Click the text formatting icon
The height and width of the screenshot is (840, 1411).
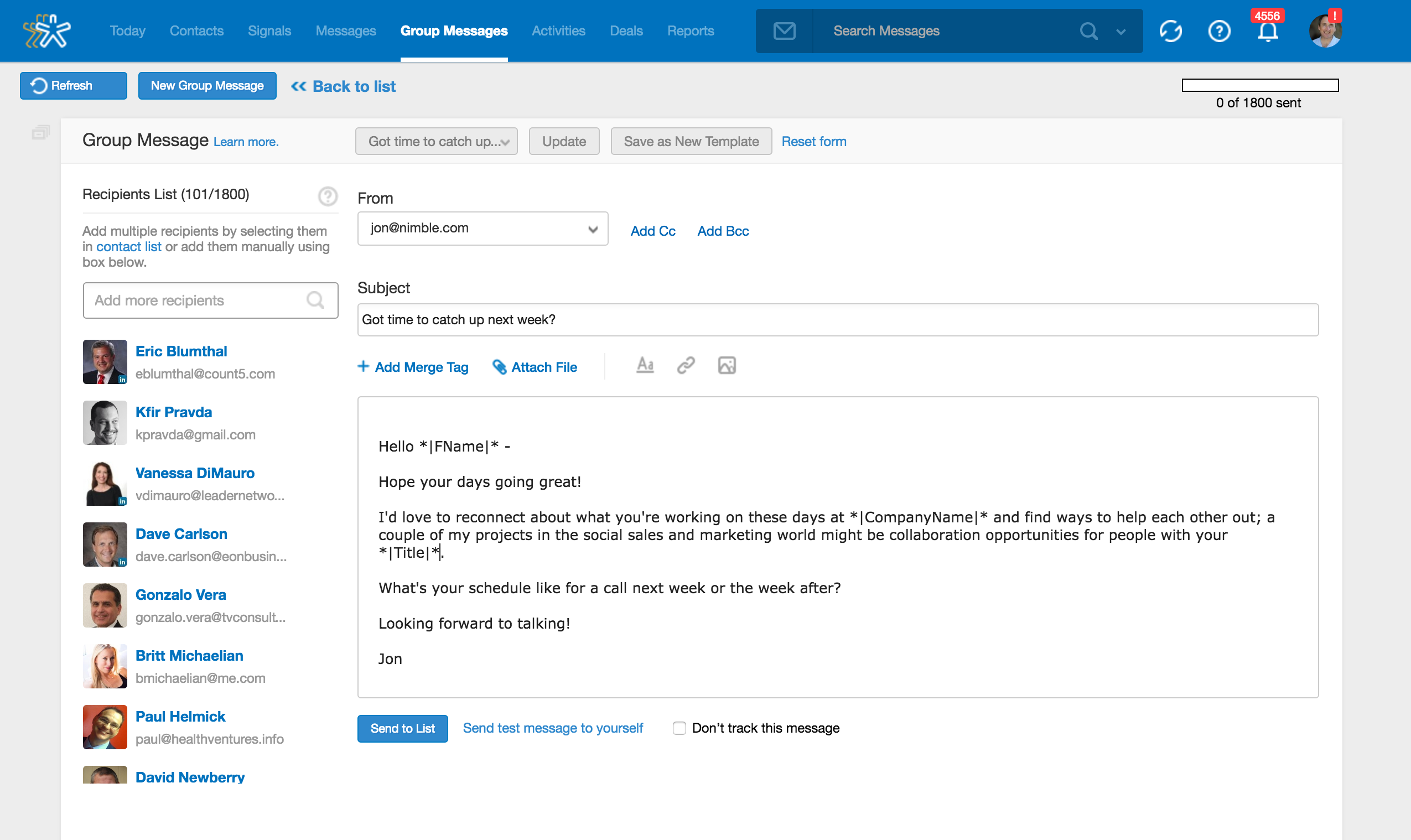(645, 366)
